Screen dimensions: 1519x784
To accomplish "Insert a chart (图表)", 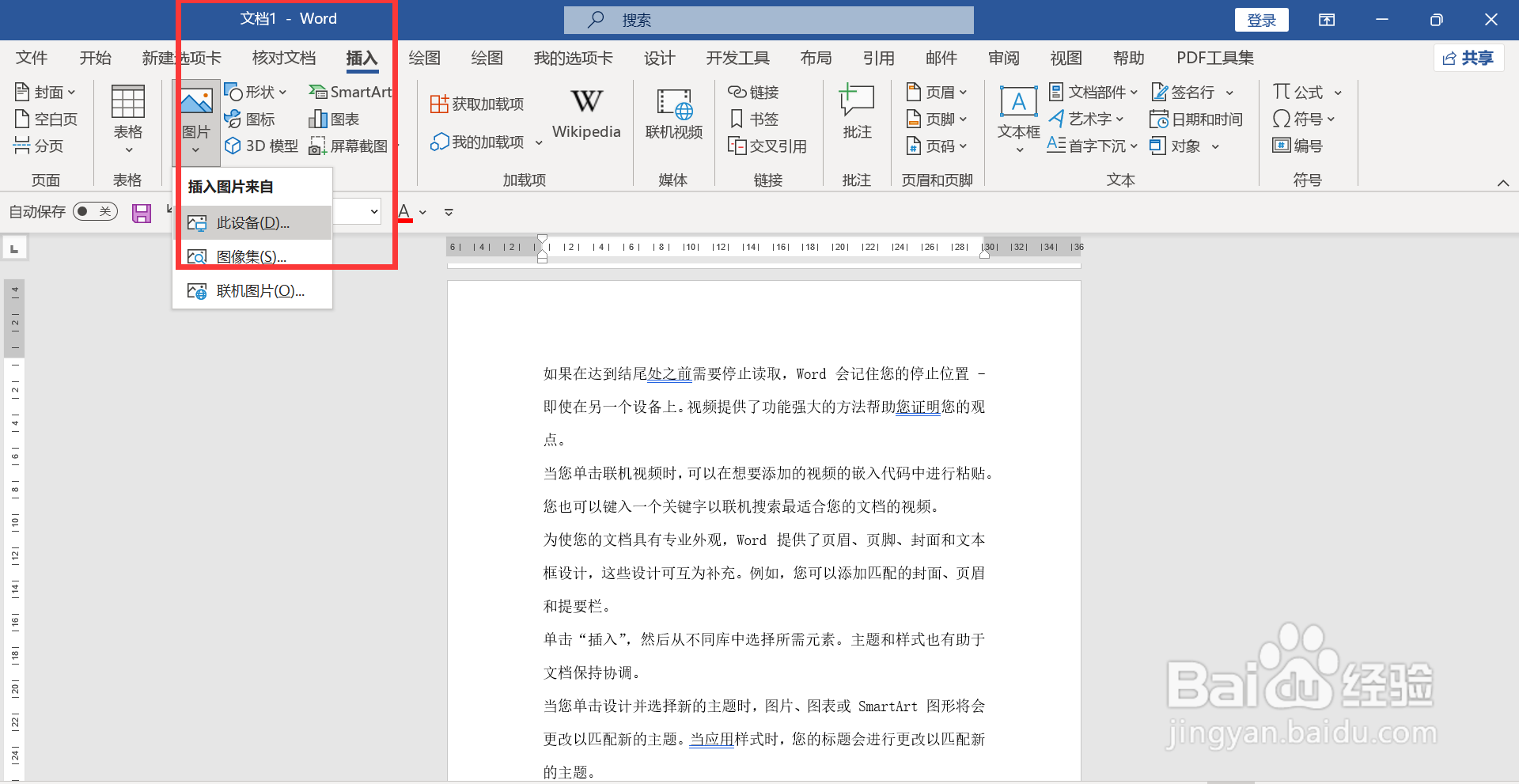I will (334, 119).
